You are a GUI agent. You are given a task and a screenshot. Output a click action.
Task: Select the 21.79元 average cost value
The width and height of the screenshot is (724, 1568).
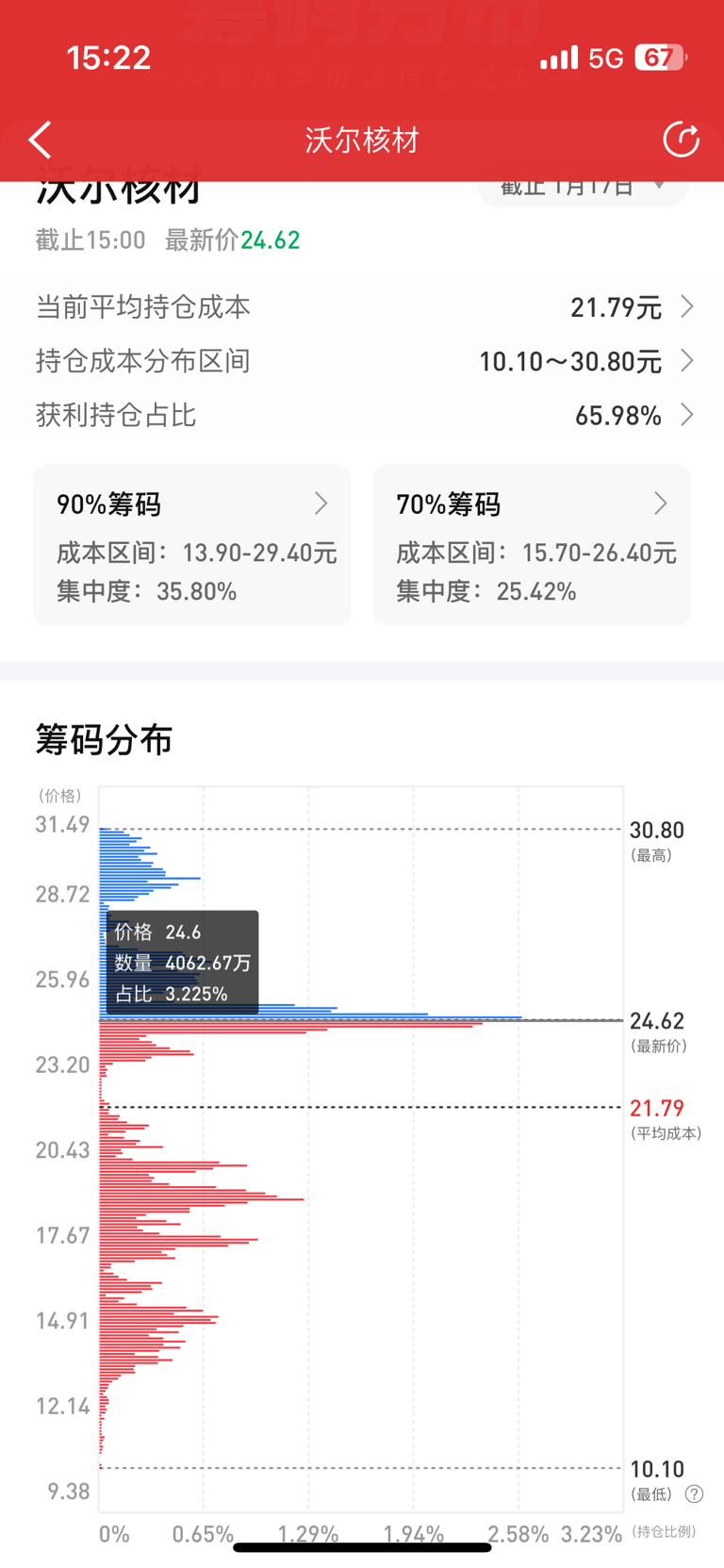616,307
